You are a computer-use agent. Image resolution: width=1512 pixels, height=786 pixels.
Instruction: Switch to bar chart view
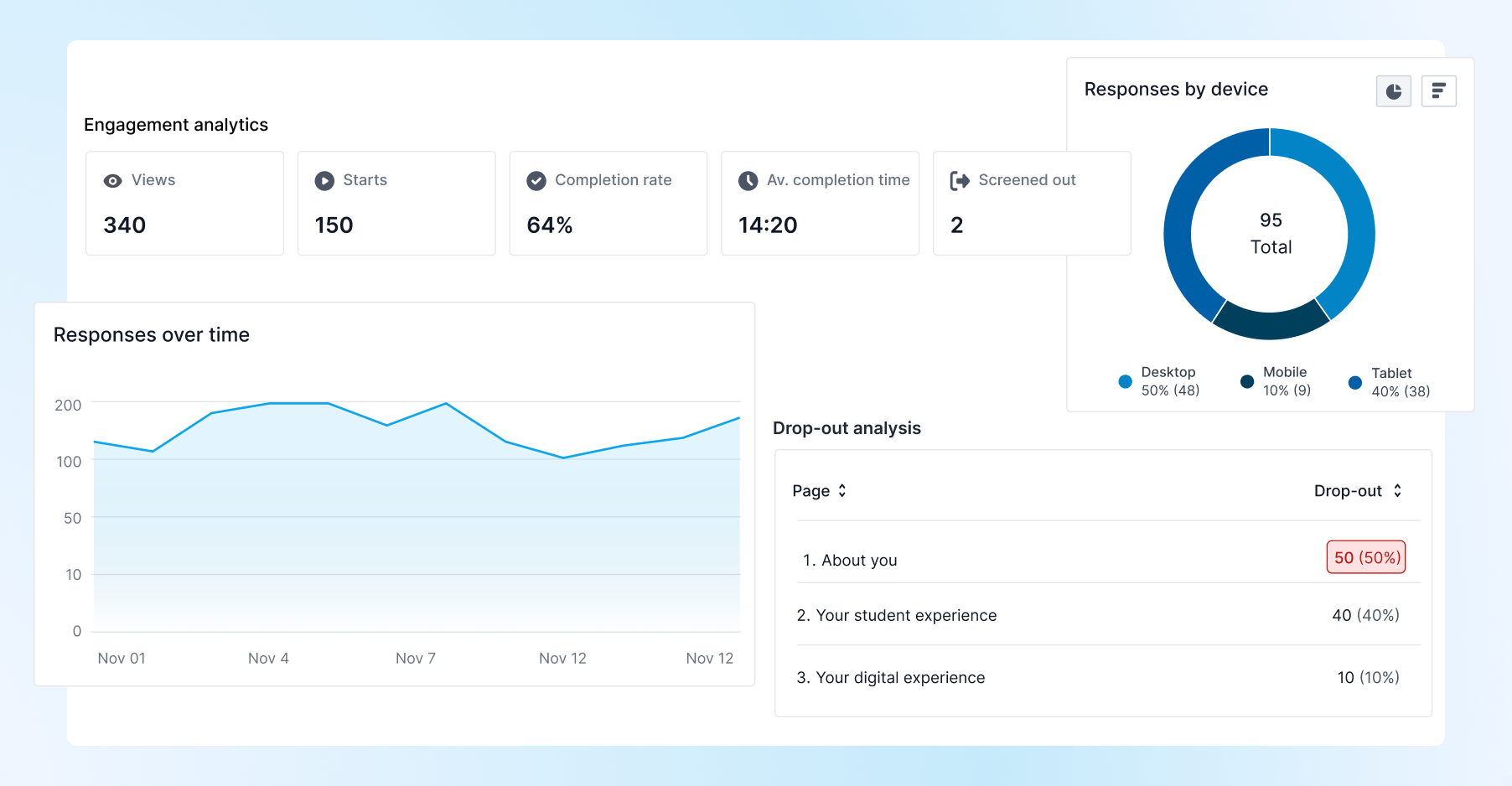click(1438, 91)
